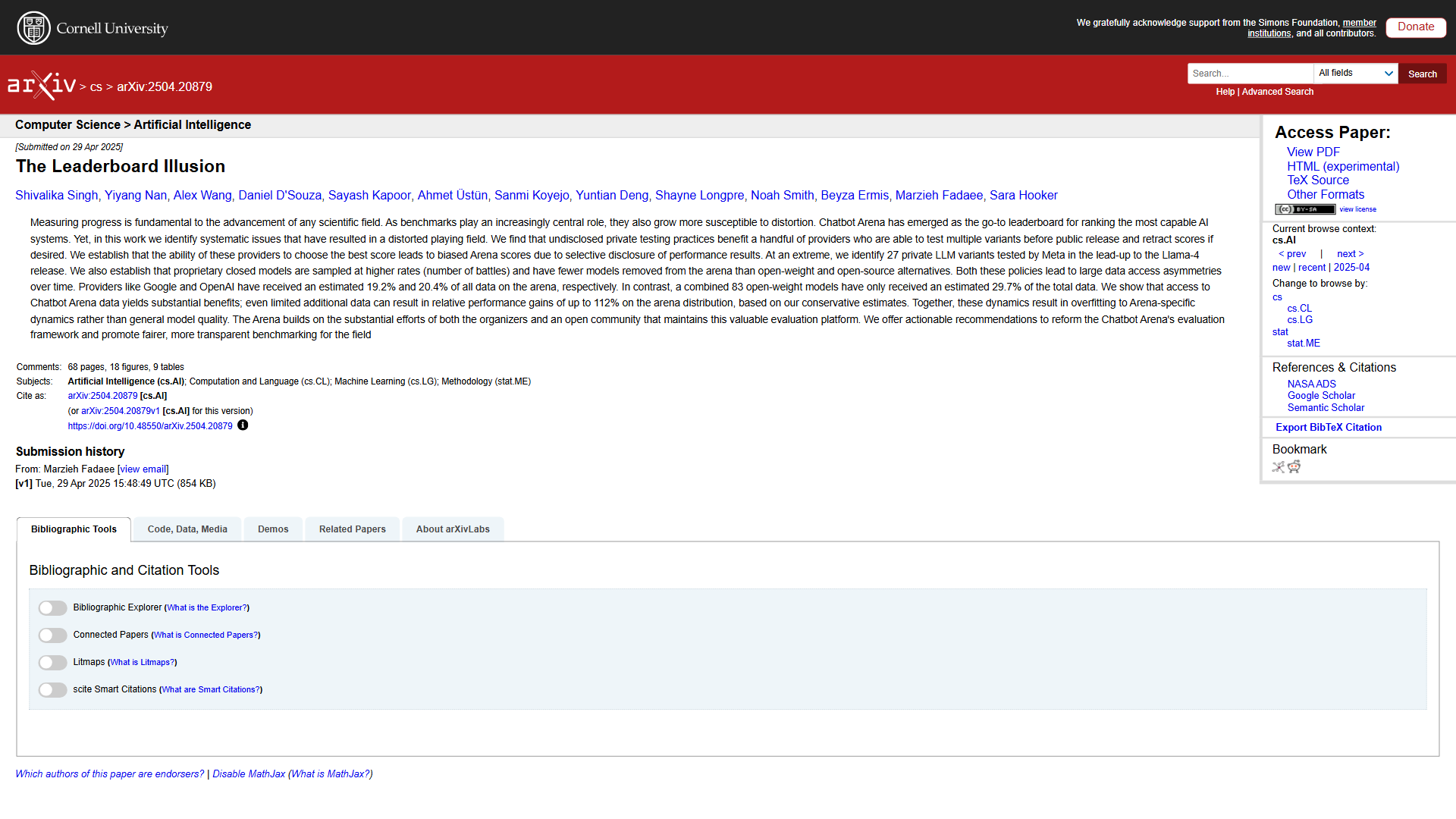Open the All fields dropdown
The image size is (1456, 819).
coord(1355,74)
